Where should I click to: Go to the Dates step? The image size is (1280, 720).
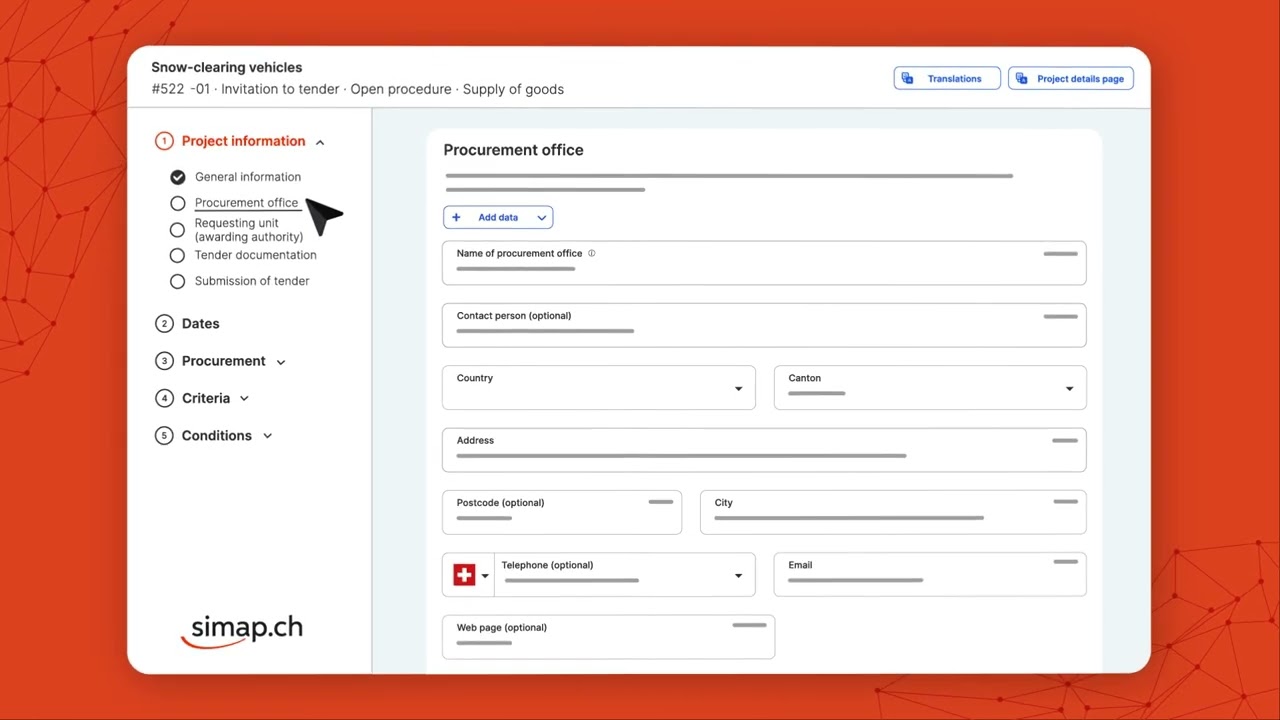(201, 324)
